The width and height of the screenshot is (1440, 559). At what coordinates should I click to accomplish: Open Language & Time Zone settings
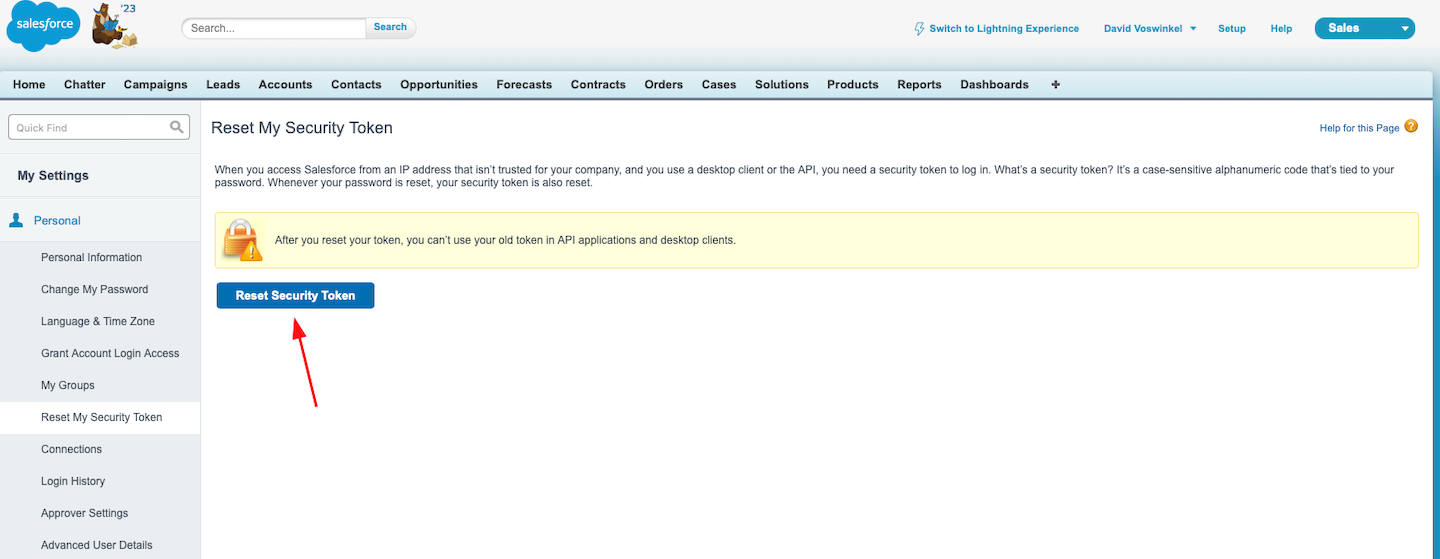pos(98,321)
